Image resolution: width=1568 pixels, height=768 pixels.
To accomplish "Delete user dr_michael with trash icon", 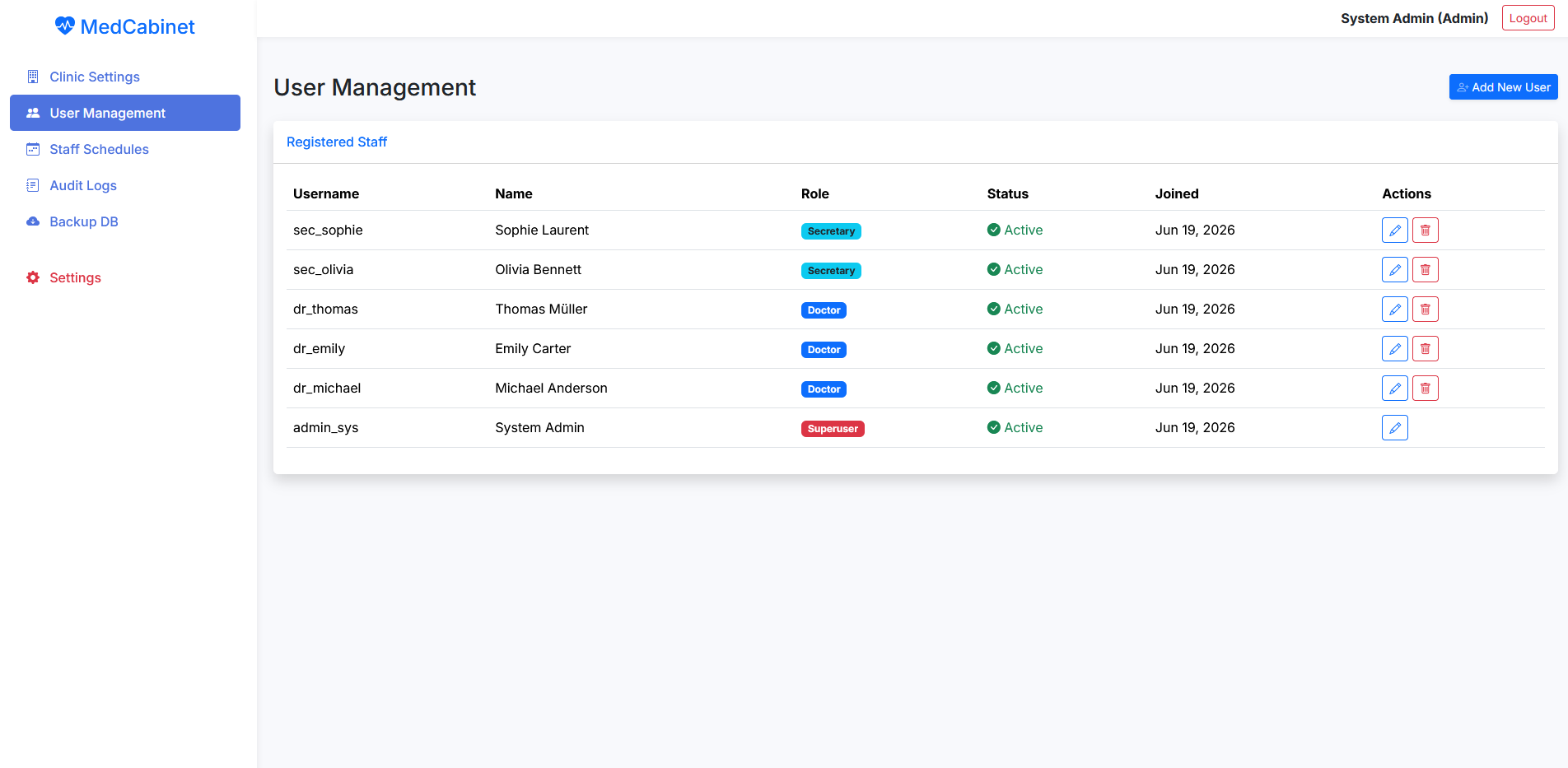I will [x=1425, y=389].
